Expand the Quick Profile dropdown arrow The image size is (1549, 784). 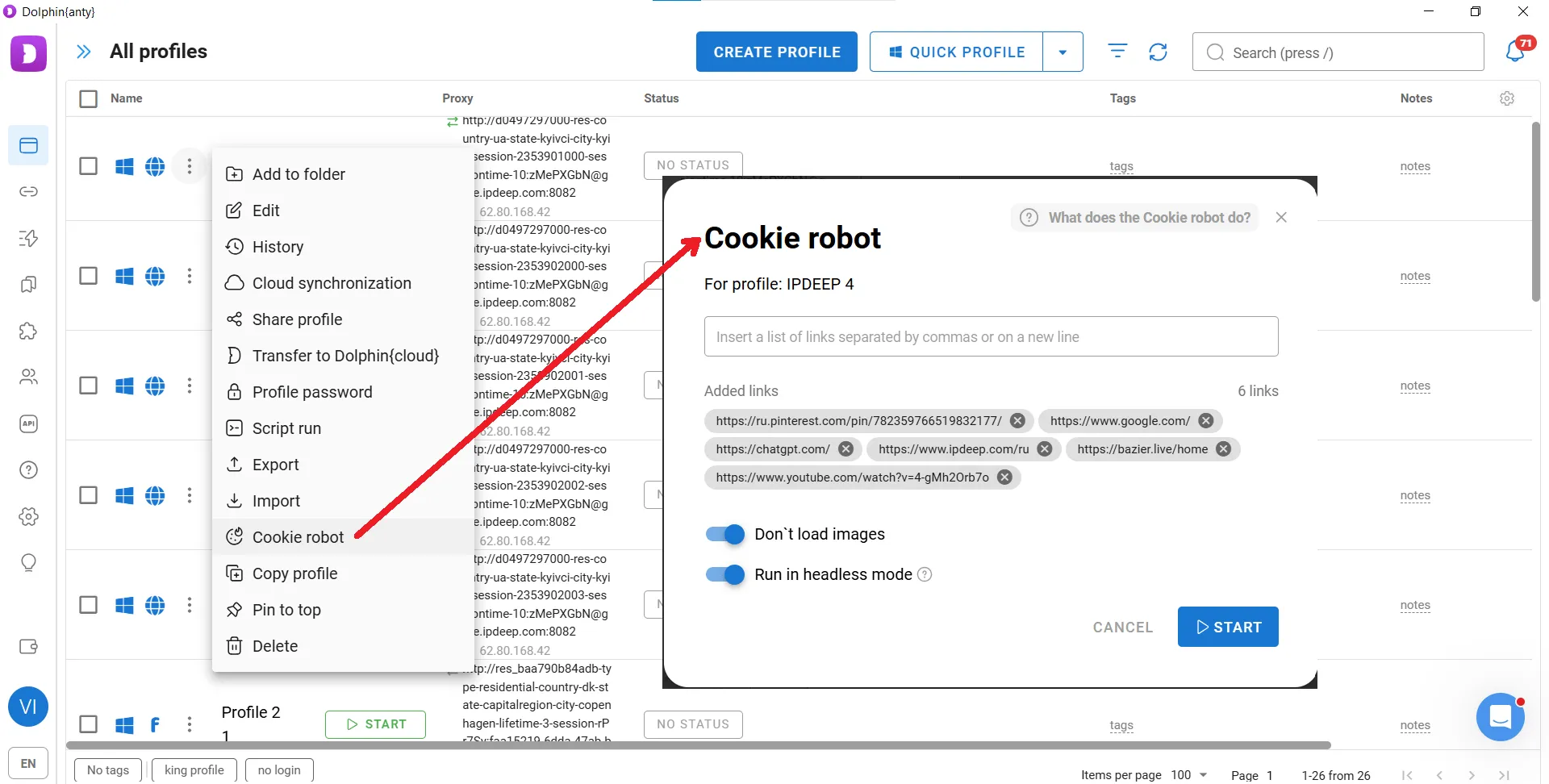pos(1063,52)
